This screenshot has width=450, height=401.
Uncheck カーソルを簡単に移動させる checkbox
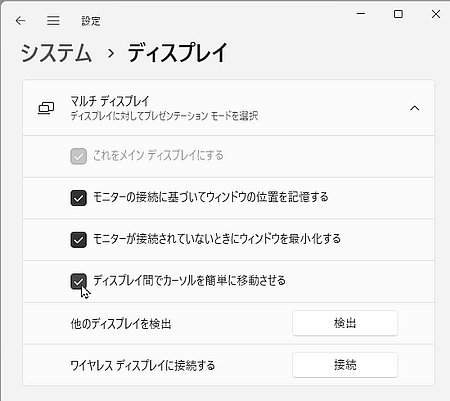pos(79,282)
